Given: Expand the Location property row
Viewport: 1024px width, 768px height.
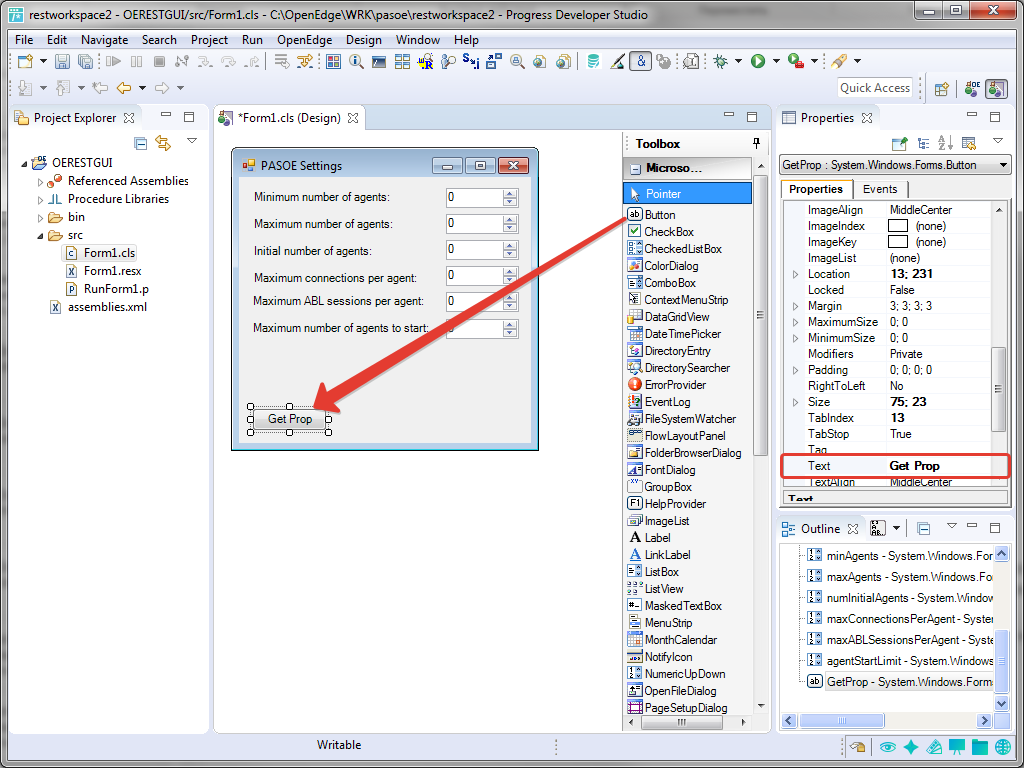Looking at the screenshot, I should 795,274.
